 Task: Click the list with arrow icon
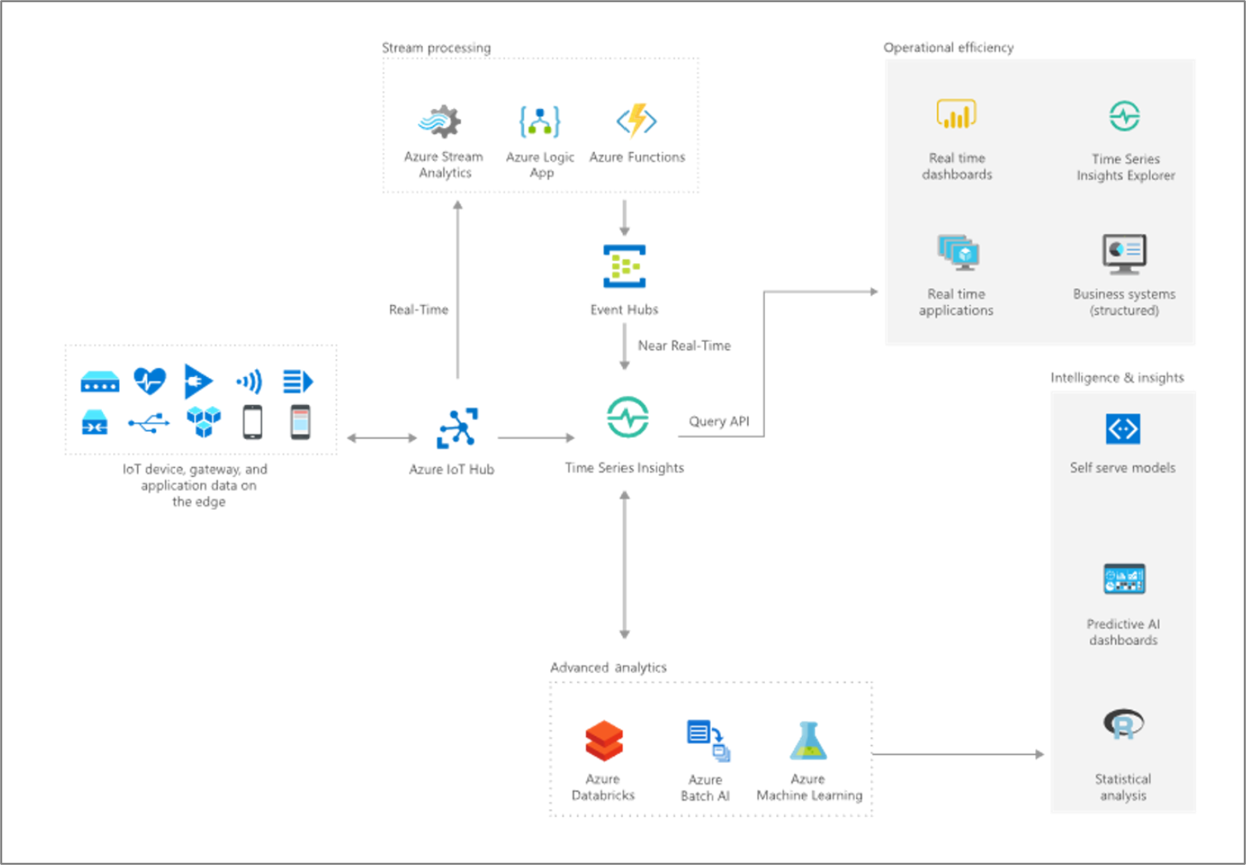298,381
